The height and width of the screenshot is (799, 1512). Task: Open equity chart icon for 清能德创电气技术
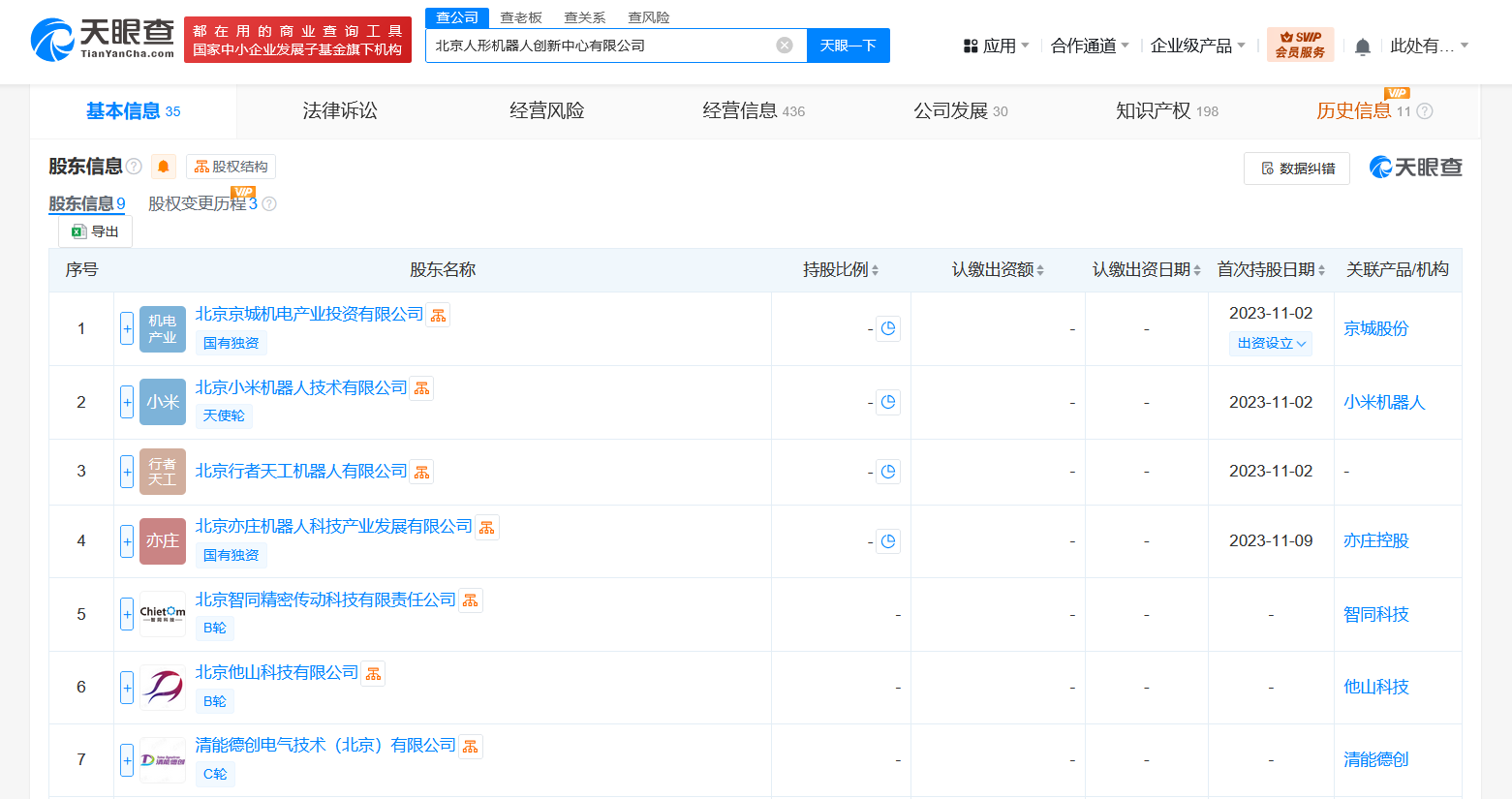(471, 746)
